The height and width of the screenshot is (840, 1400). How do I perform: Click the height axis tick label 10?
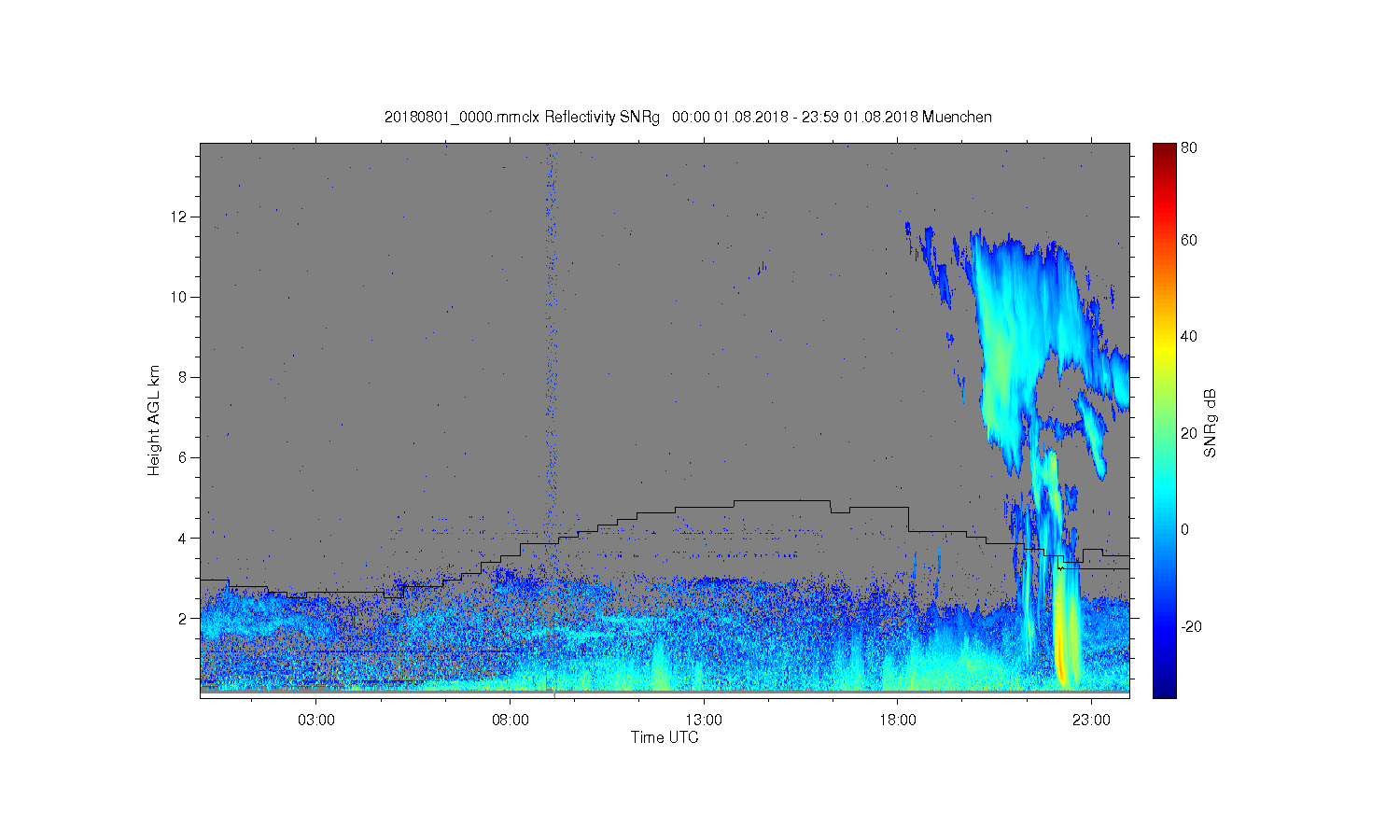pos(180,297)
